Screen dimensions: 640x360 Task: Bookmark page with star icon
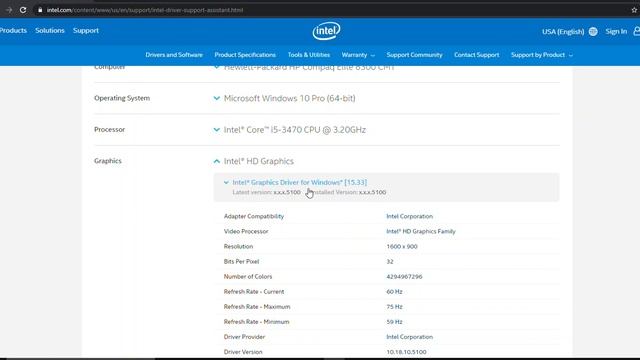pos(634,10)
